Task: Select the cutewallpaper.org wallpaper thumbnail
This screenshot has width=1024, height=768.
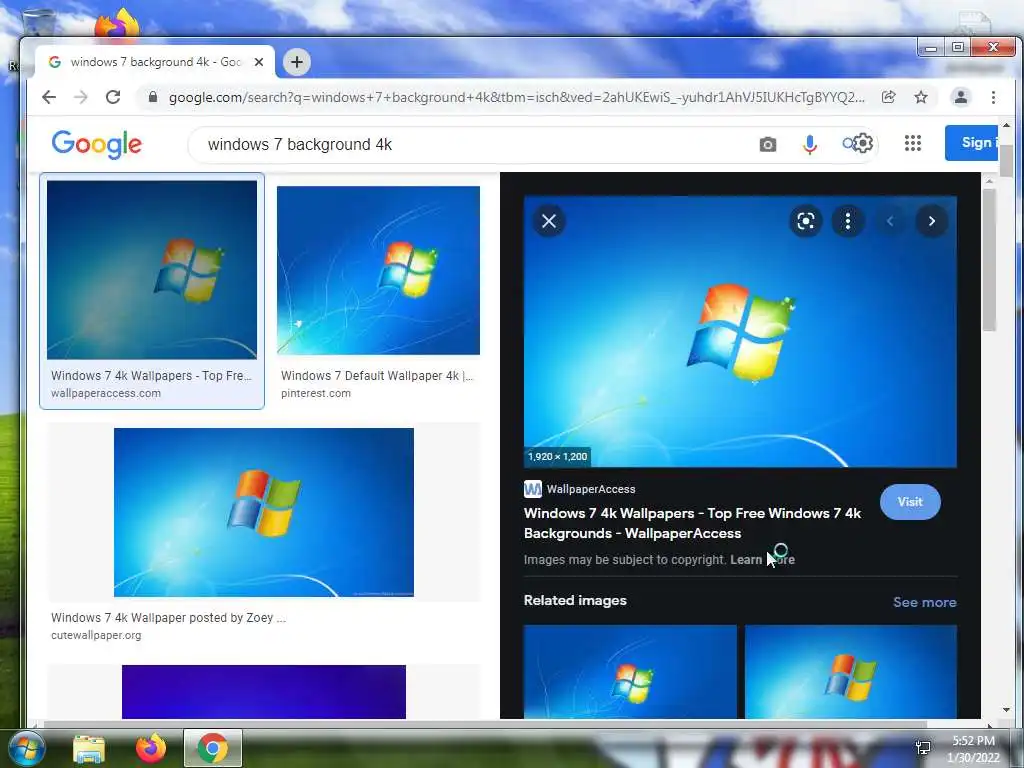Action: click(264, 512)
